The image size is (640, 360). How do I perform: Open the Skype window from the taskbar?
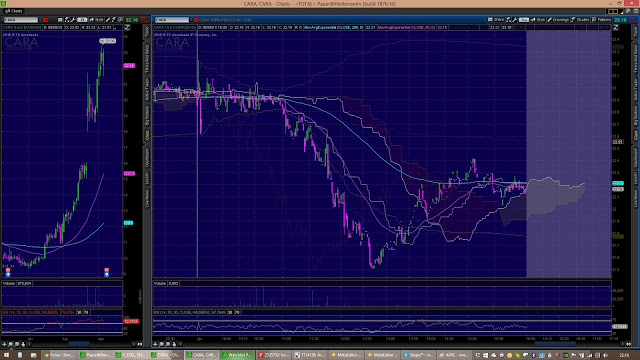pos(419,355)
